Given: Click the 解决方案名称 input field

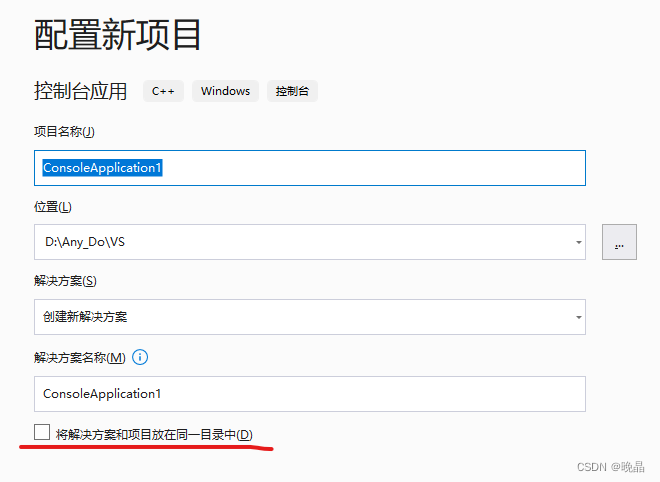Looking at the screenshot, I should coord(310,394).
